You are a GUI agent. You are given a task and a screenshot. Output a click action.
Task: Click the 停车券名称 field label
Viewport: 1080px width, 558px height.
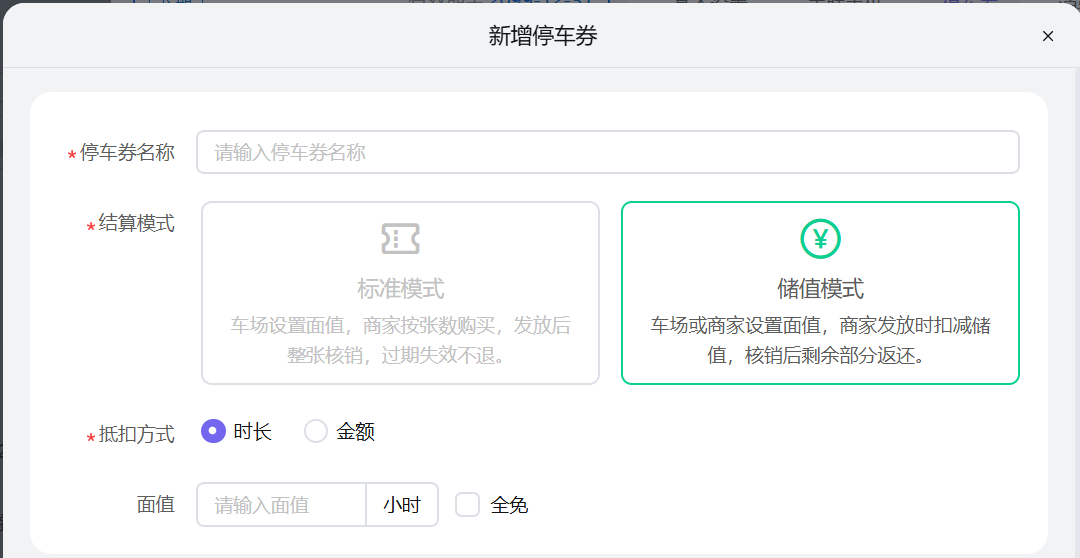(x=127, y=152)
